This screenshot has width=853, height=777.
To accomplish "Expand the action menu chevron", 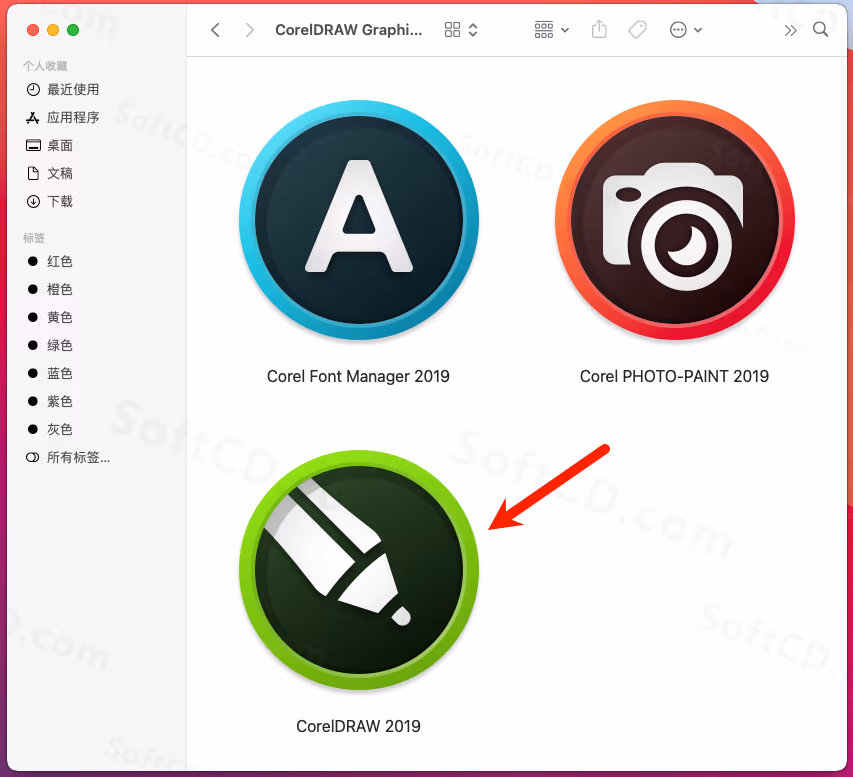I will point(698,30).
